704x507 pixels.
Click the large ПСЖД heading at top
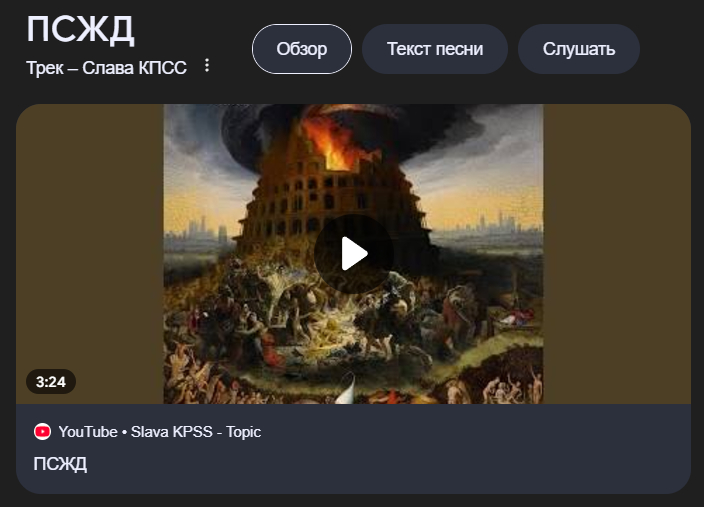pyautogui.click(x=80, y=30)
